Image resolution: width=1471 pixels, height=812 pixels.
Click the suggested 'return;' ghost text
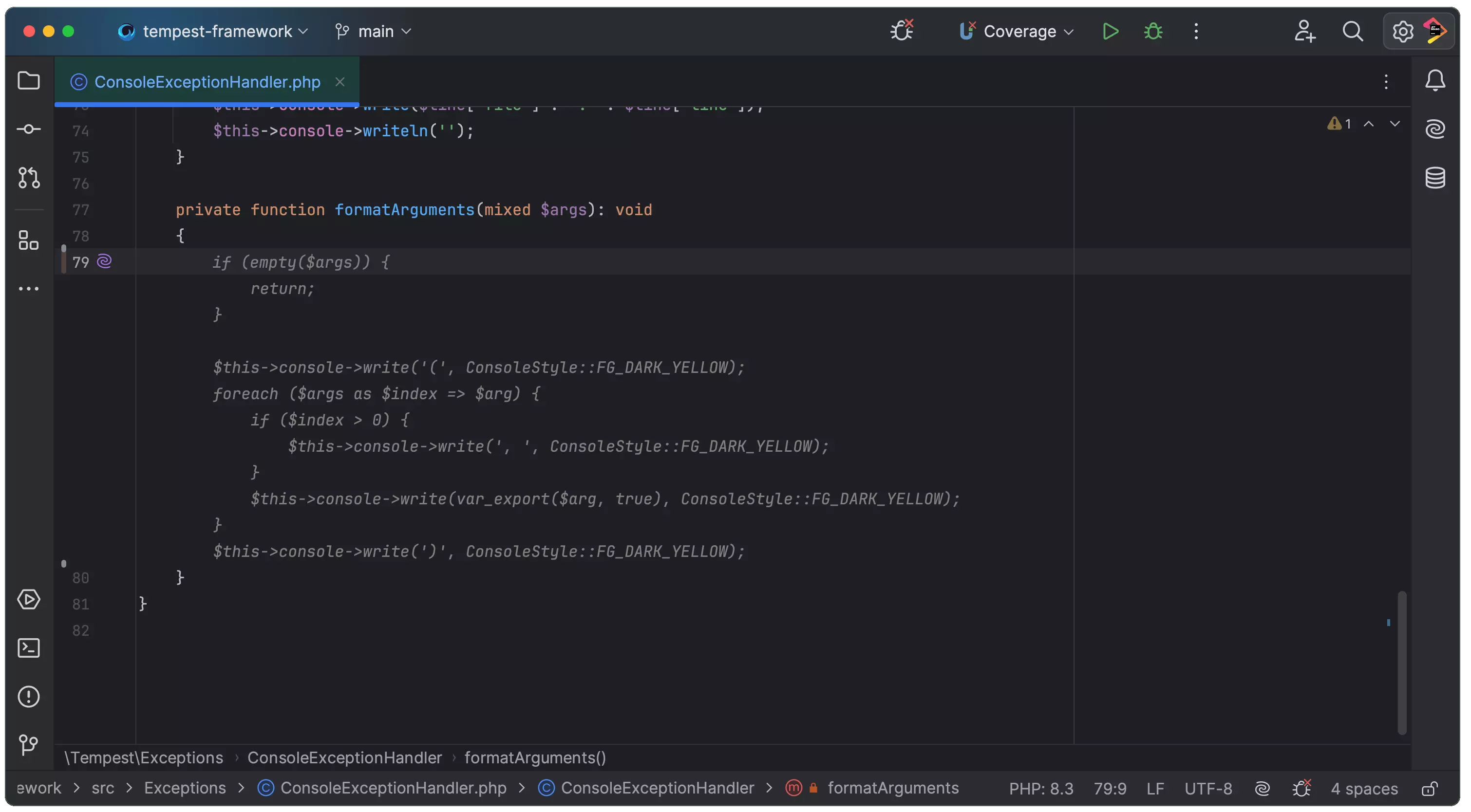282,289
